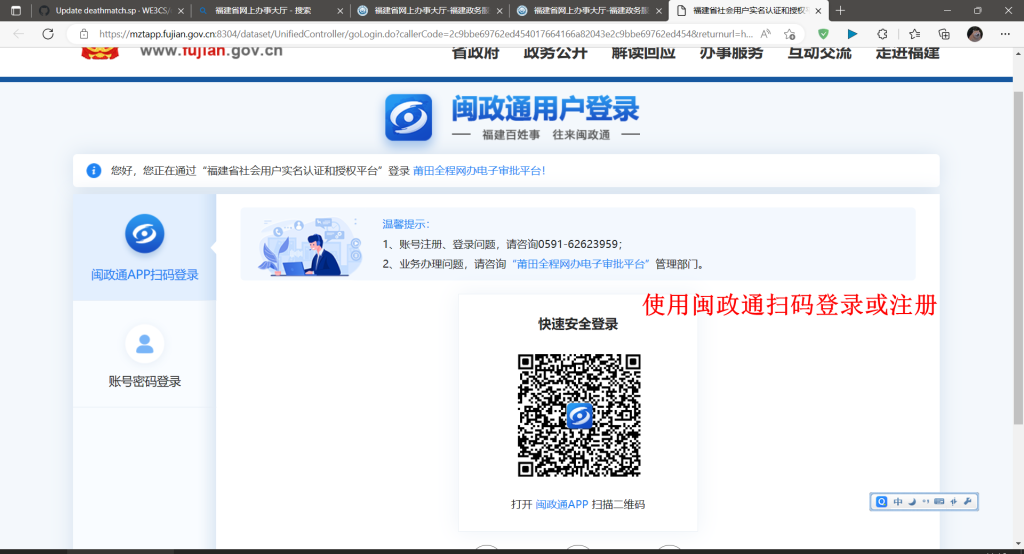Click the blue play-arrow extension icon
Image resolution: width=1024 pixels, height=554 pixels.
(x=852, y=34)
